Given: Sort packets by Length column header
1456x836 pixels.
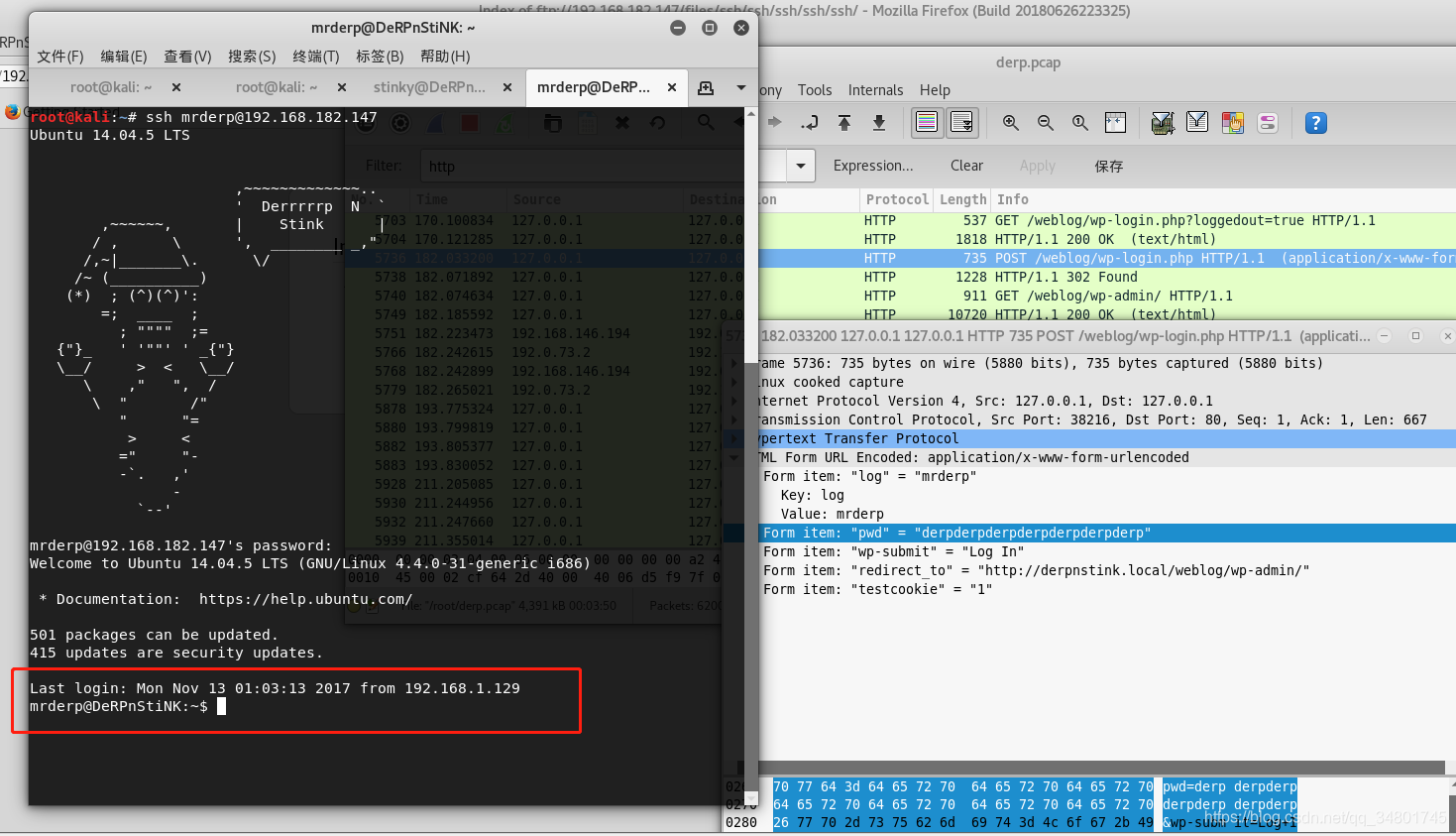Looking at the screenshot, I should click(962, 199).
